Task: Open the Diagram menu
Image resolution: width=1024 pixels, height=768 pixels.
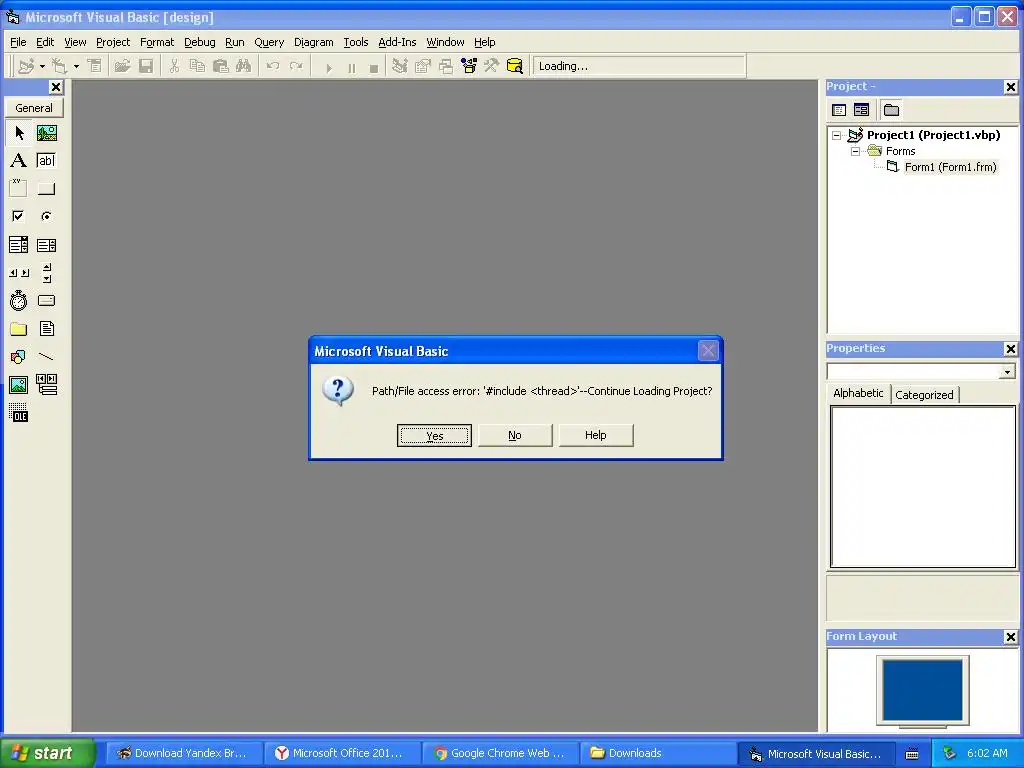Action: (x=313, y=42)
